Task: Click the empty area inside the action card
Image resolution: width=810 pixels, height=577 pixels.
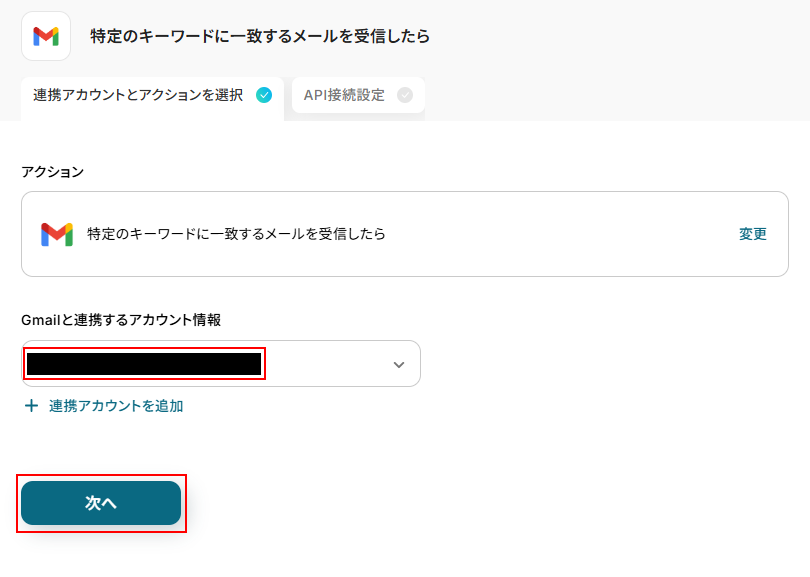Action: click(x=560, y=234)
